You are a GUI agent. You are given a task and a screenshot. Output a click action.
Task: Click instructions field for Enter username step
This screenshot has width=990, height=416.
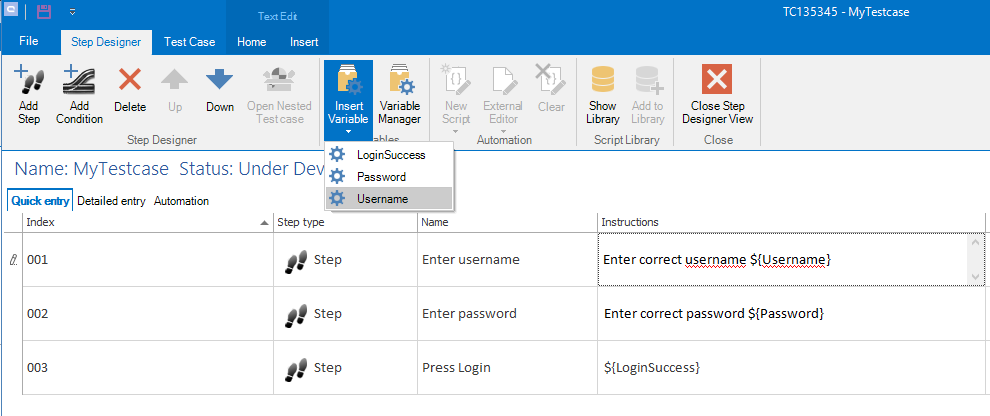pos(780,260)
